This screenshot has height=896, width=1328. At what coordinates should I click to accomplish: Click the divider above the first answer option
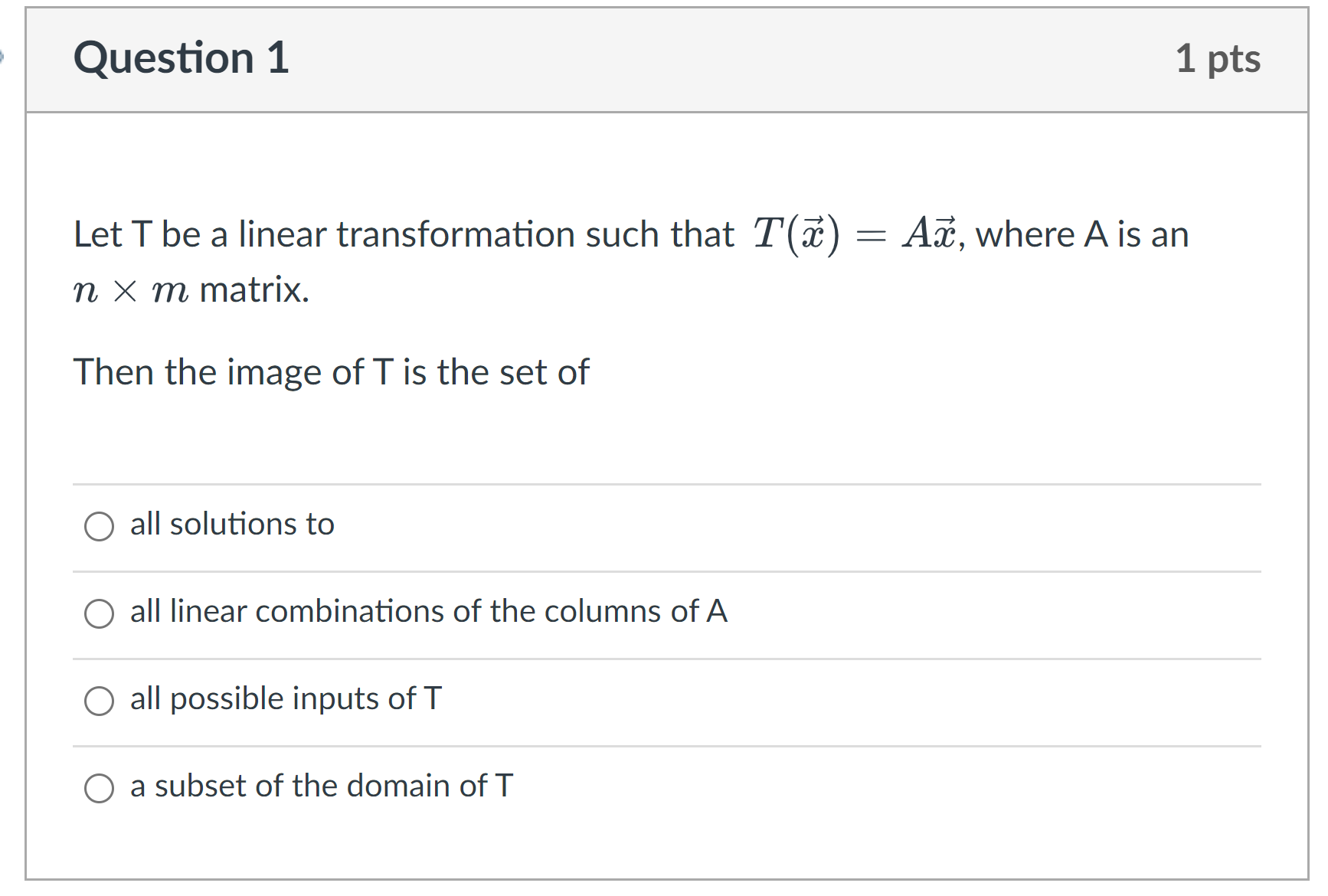click(x=665, y=482)
